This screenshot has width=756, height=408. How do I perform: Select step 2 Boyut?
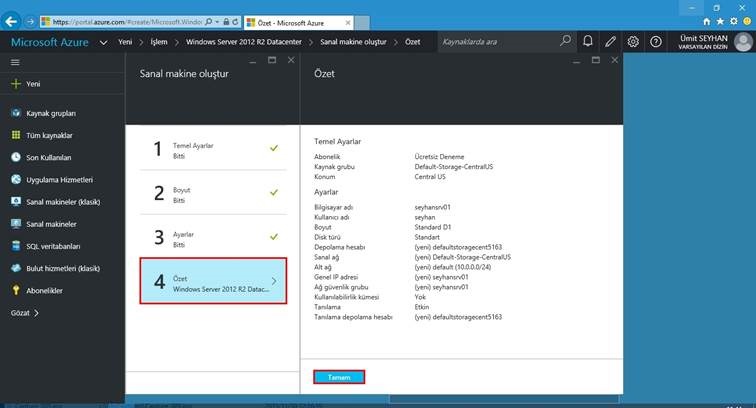pyautogui.click(x=213, y=192)
